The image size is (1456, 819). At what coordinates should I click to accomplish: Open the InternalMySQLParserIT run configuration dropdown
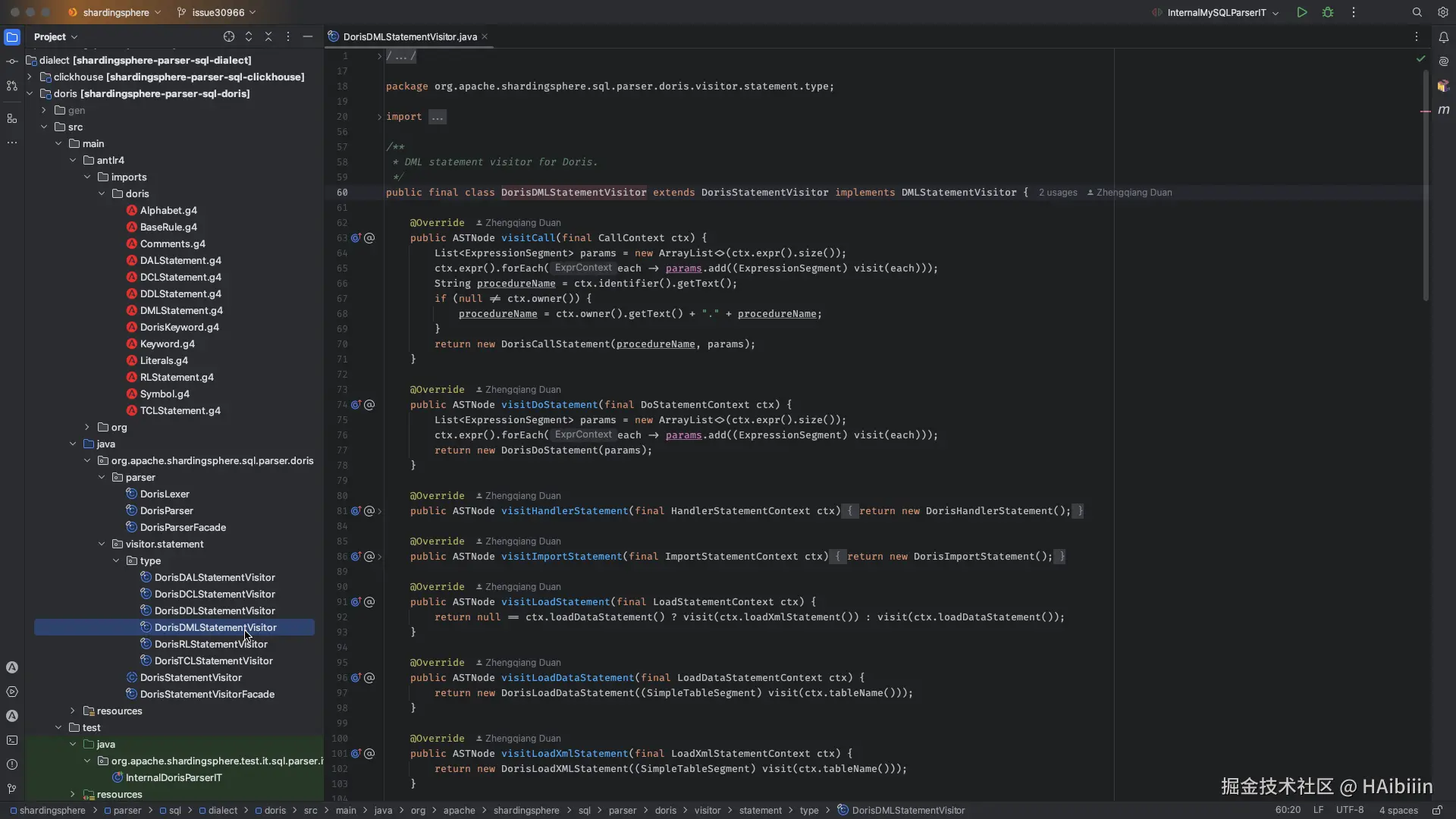coord(1276,13)
